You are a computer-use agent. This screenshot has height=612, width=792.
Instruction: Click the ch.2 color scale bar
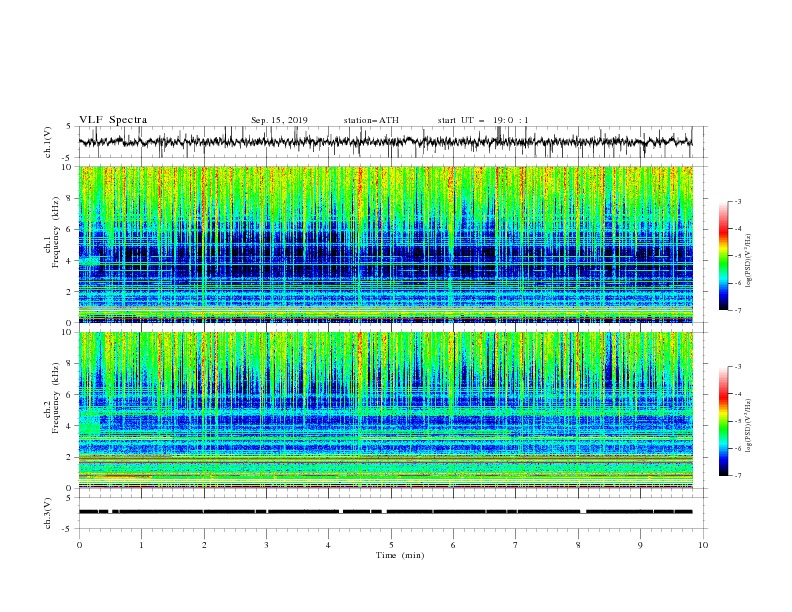coord(724,421)
